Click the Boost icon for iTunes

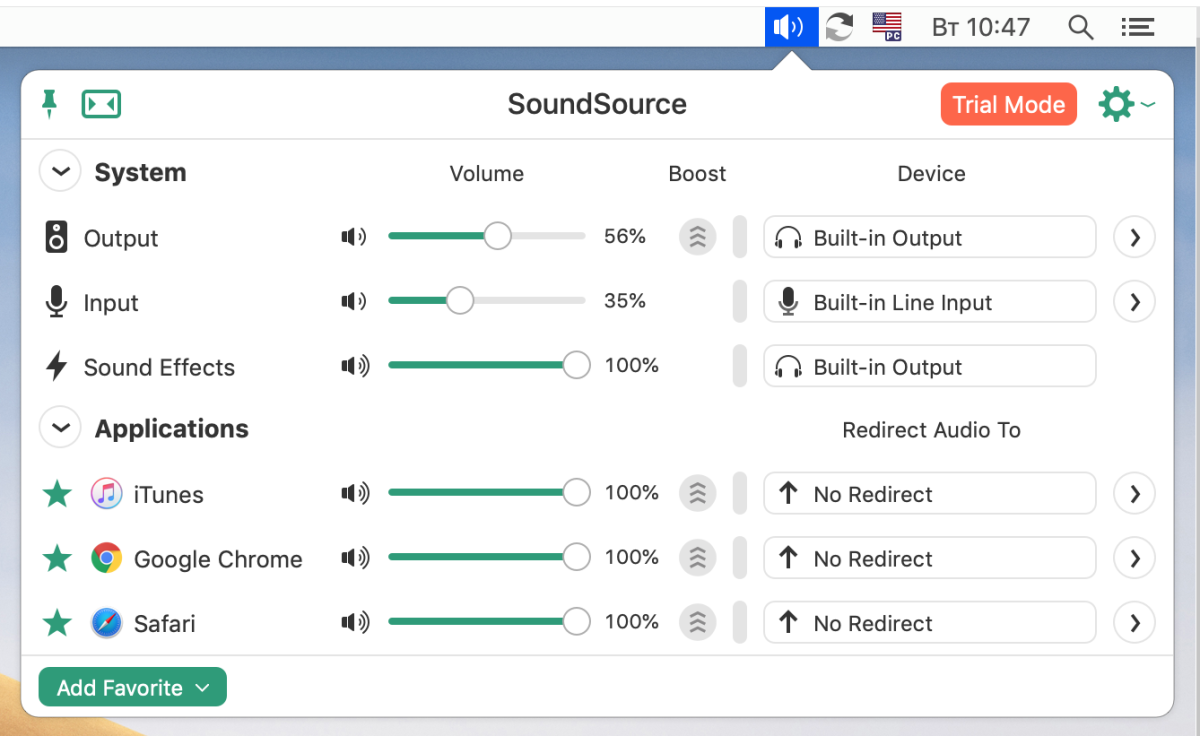point(698,493)
